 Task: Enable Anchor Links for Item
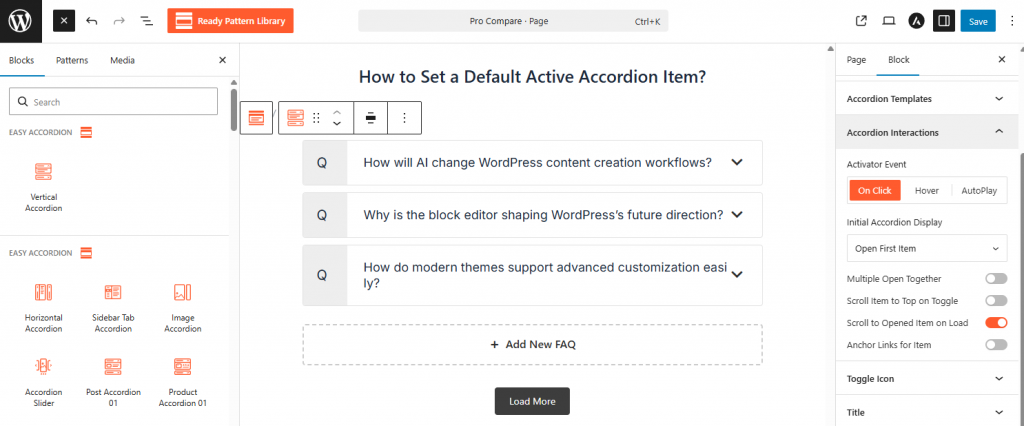(995, 344)
